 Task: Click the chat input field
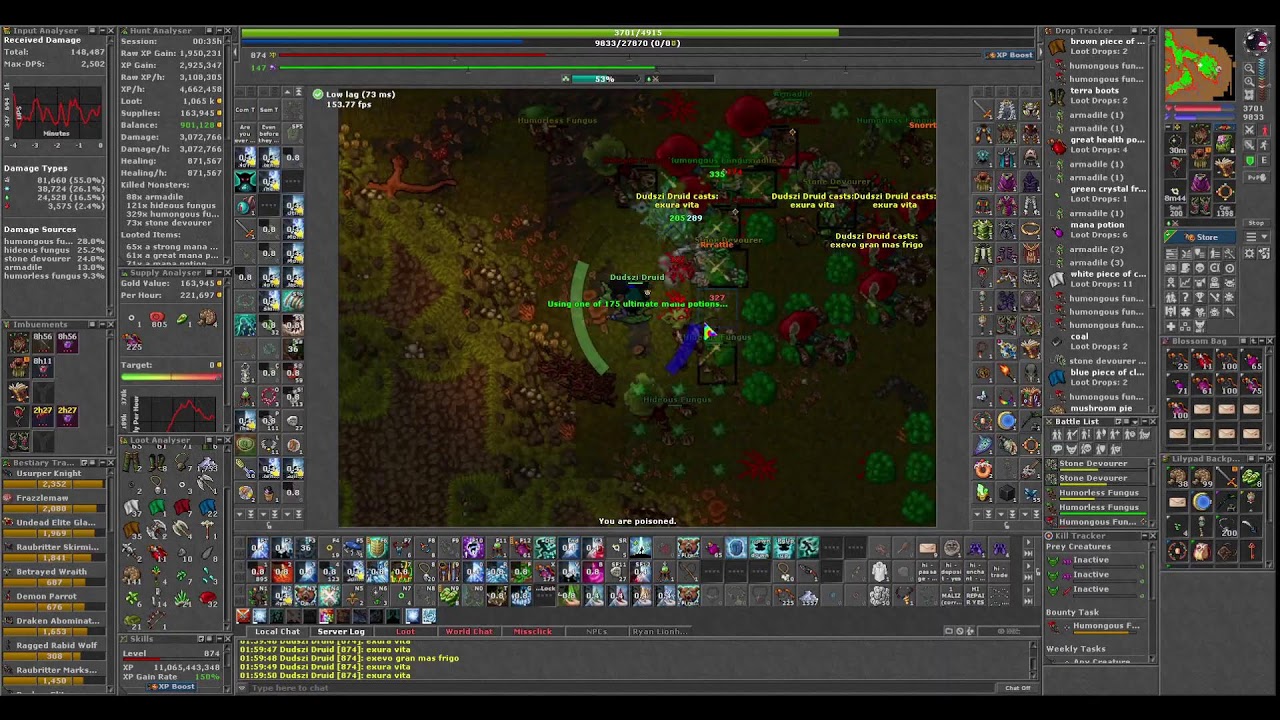620,688
